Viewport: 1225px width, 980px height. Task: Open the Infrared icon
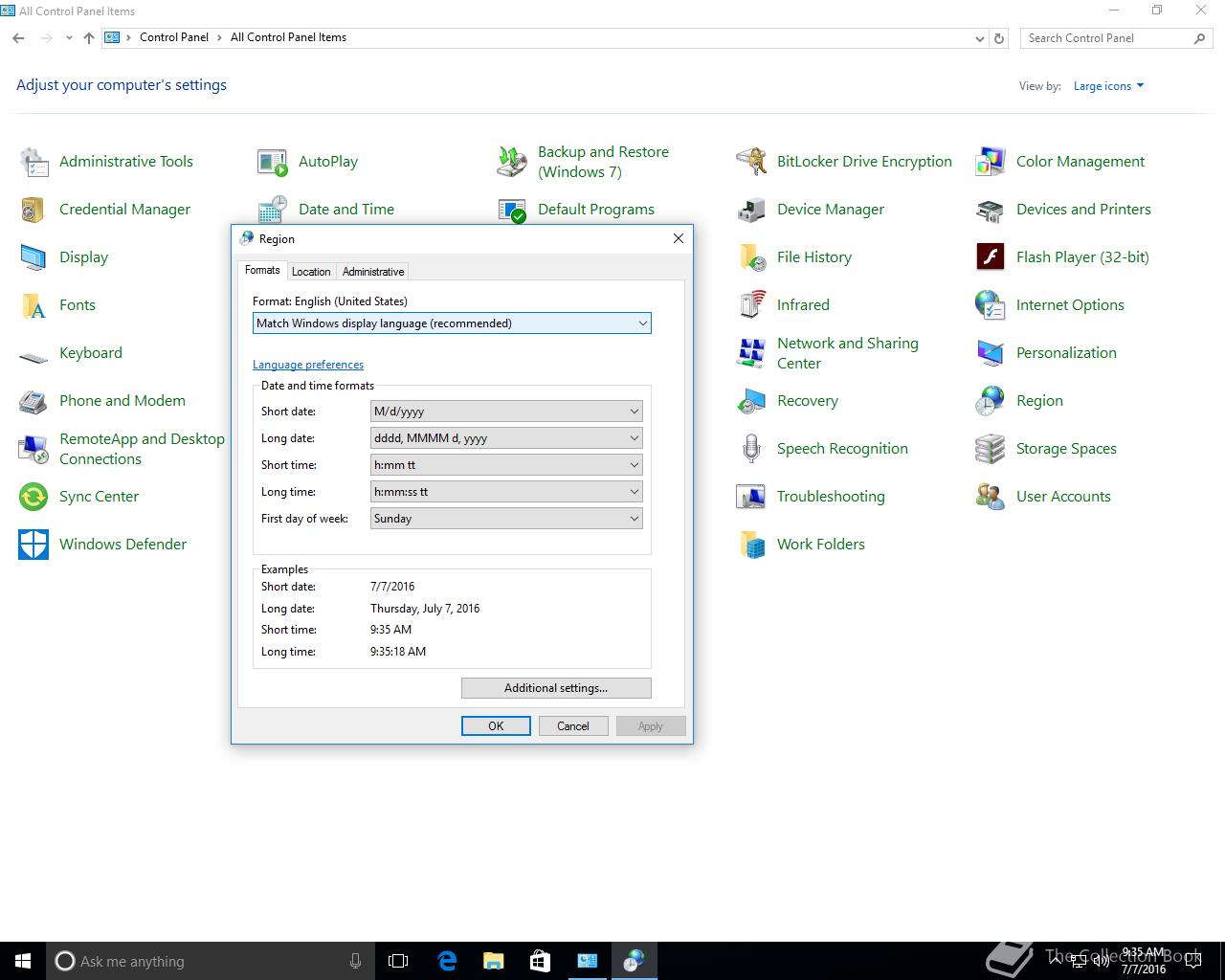click(x=751, y=305)
